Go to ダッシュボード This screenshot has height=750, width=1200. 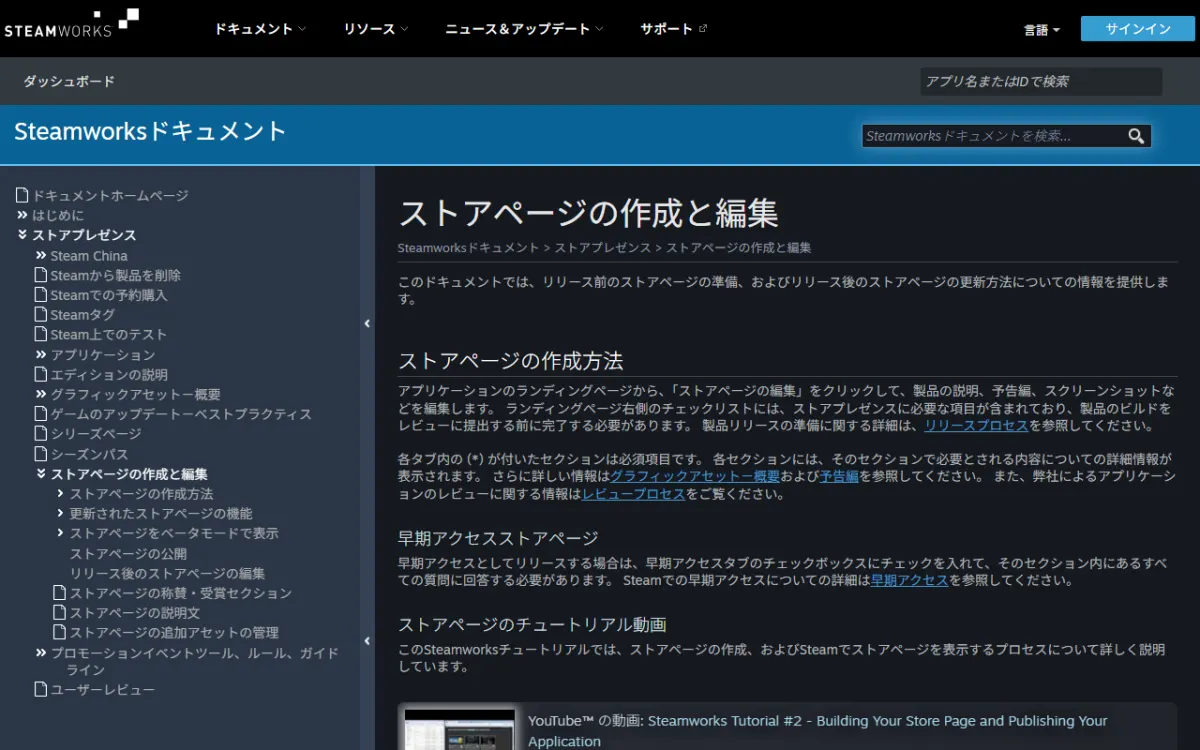tap(69, 81)
